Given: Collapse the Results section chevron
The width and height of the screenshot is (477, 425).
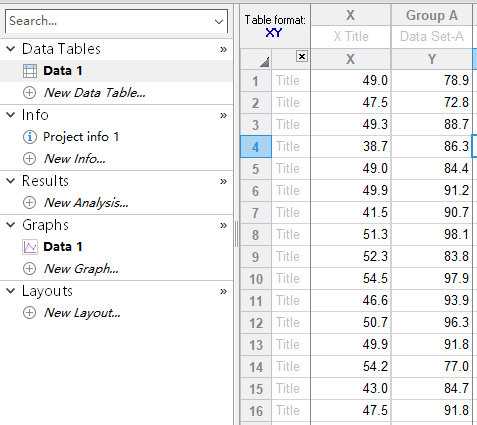Looking at the screenshot, I should coord(11,181).
